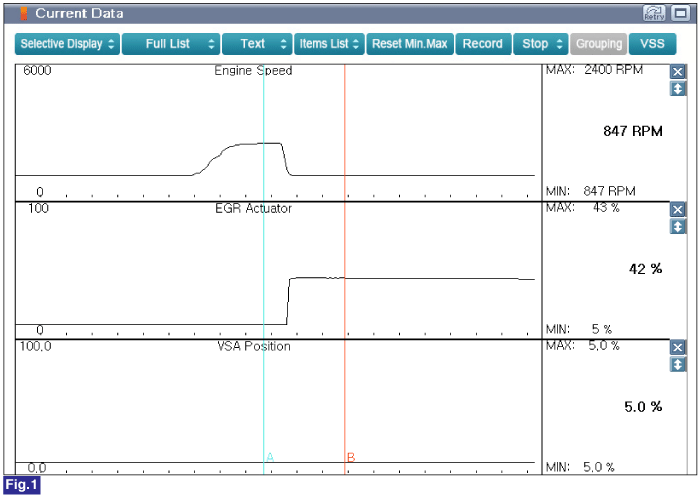The image size is (700, 497).
Task: Click the VSS button
Action: [x=652, y=44]
